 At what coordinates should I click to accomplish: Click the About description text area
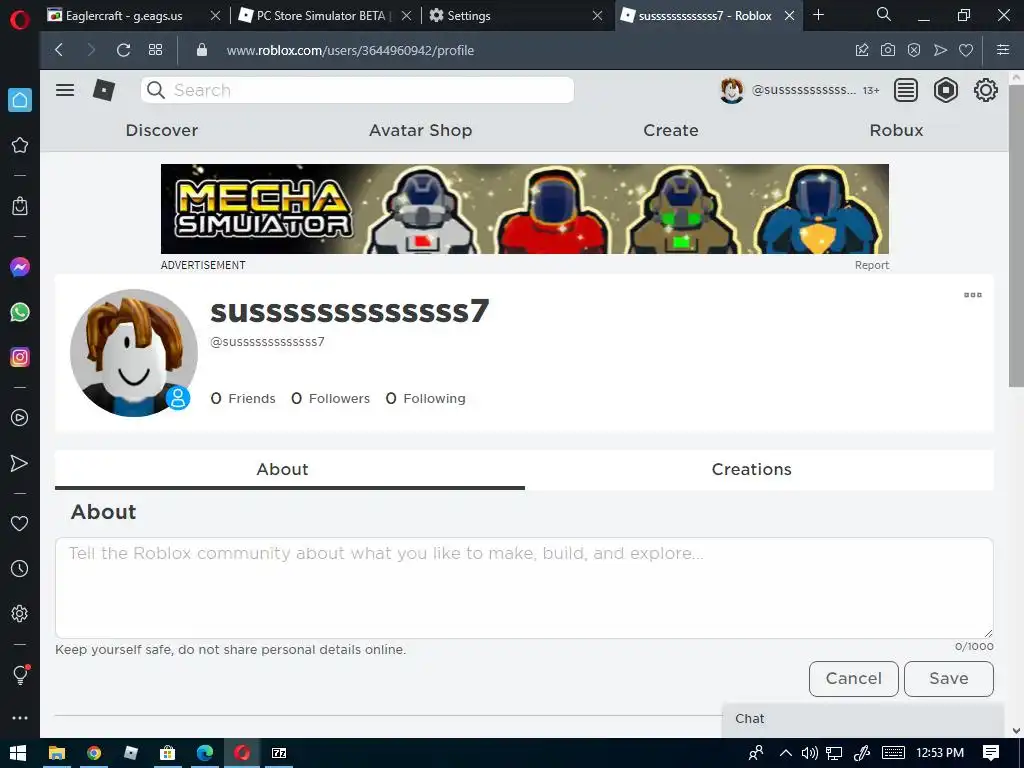tap(524, 588)
